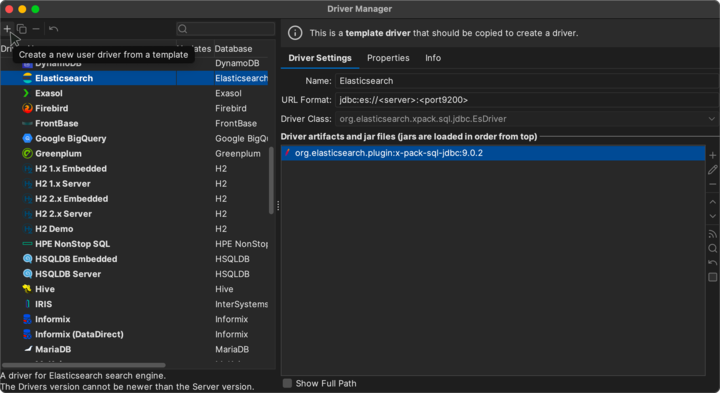Duplicate the selected driver with the copy icon
Viewport: 720px width, 393px height.
tap(22, 29)
